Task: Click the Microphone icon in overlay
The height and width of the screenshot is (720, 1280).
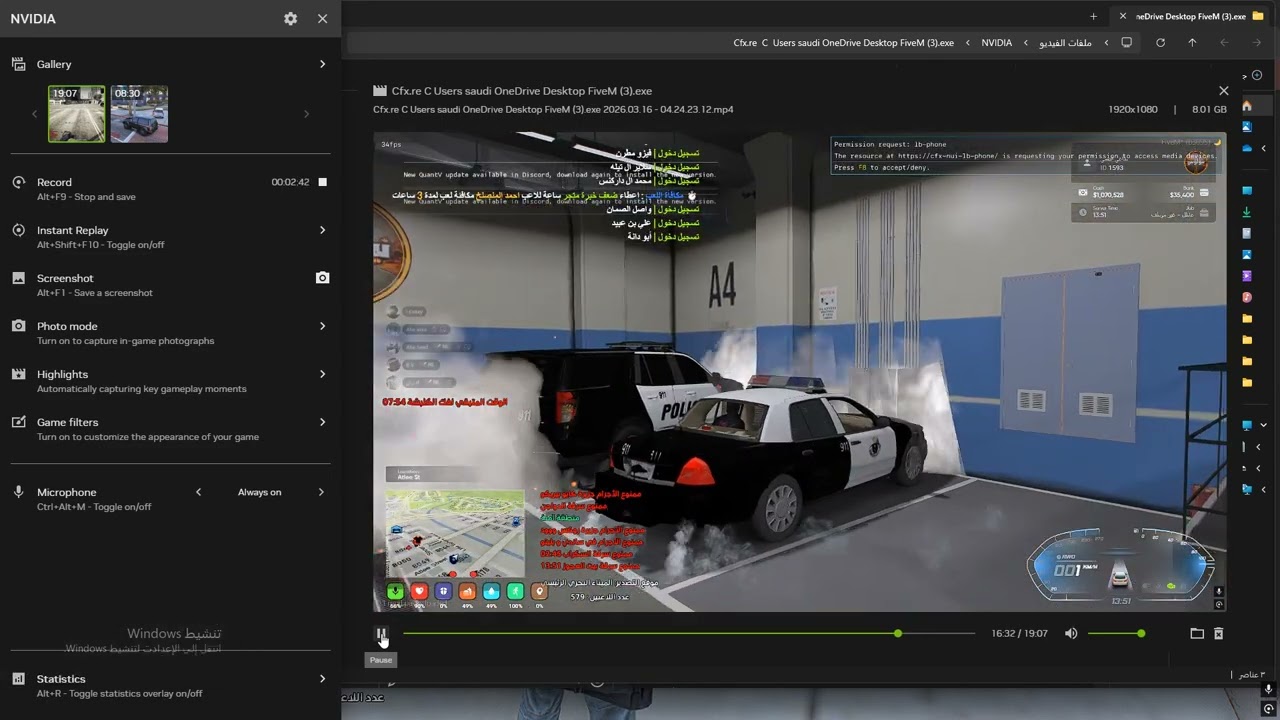Action: [18, 492]
